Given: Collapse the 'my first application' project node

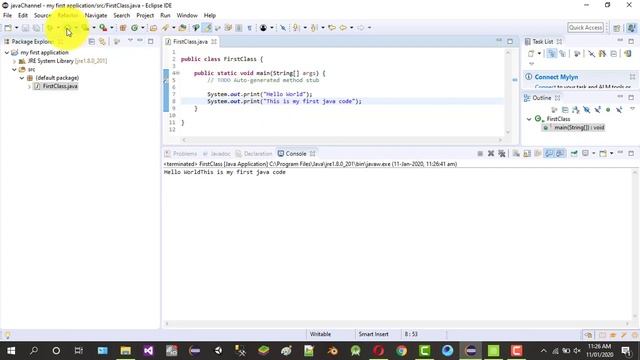Looking at the screenshot, I should point(7,53).
